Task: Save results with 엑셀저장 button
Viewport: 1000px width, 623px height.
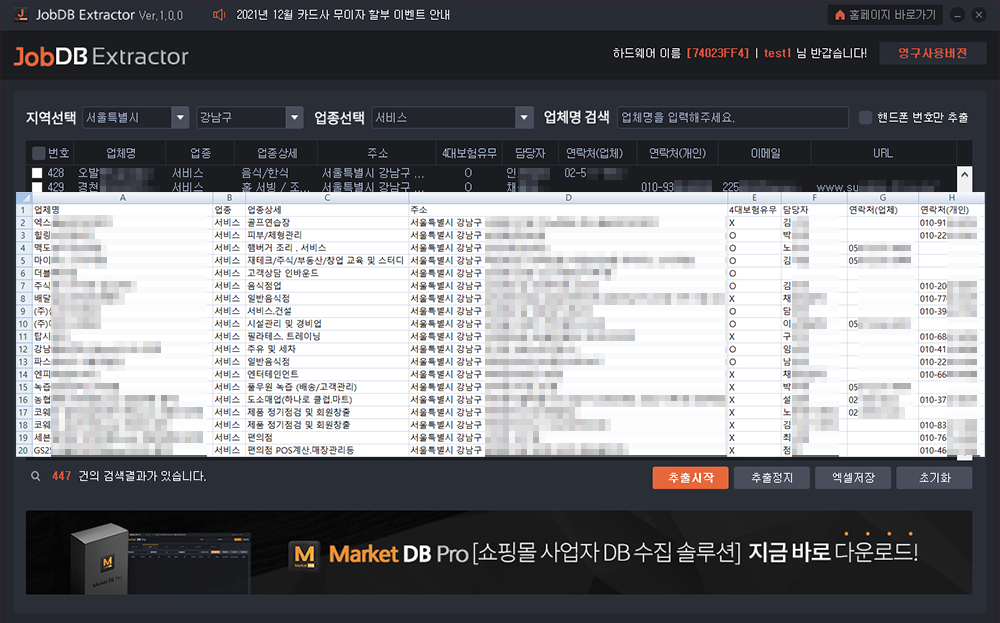Action: tap(853, 478)
